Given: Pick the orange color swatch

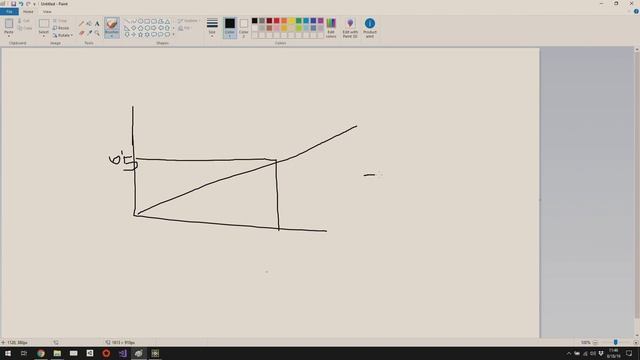Looking at the screenshot, I should (x=284, y=20).
